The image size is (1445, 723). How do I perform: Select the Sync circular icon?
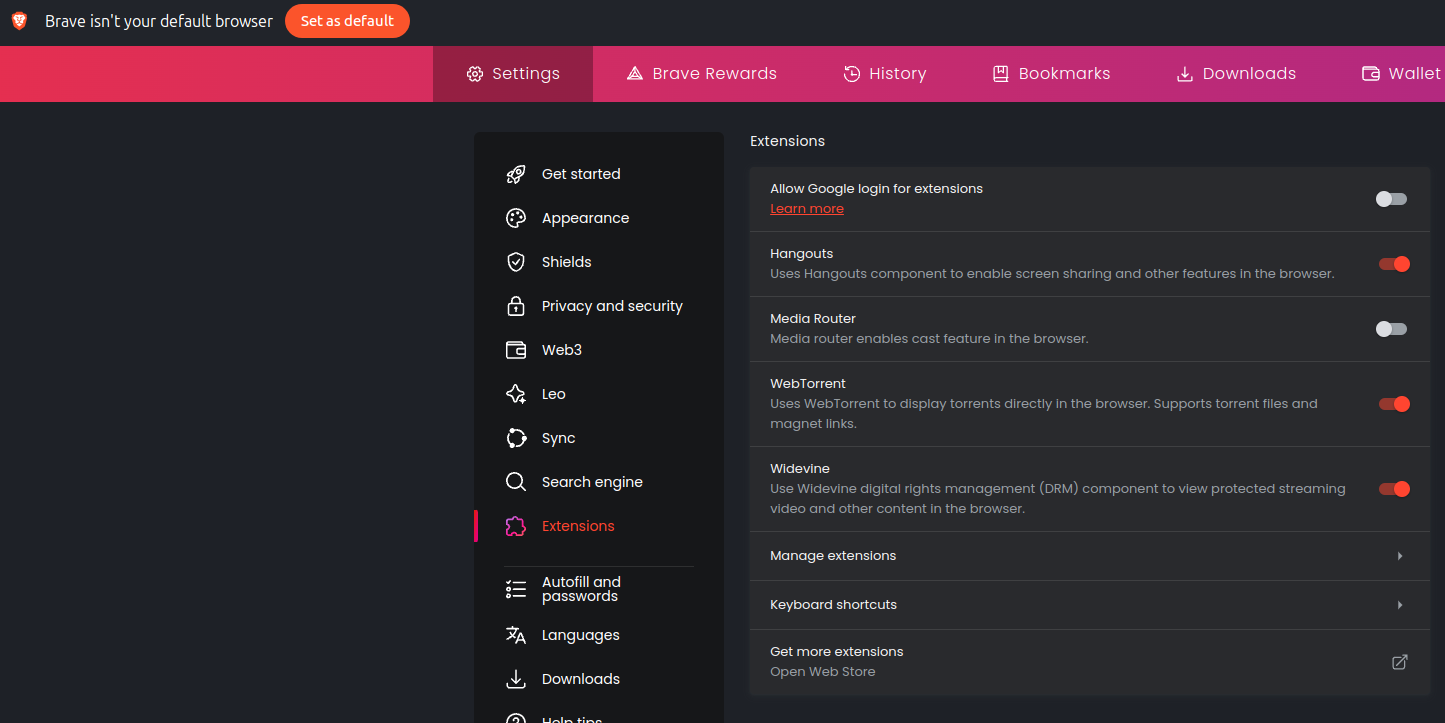pos(516,438)
